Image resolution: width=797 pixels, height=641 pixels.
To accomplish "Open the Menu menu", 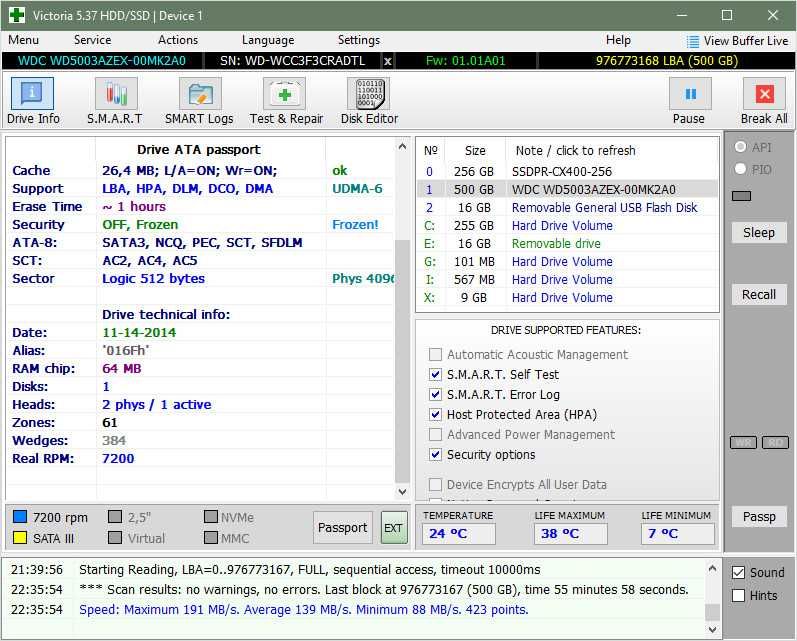I will tap(23, 40).
